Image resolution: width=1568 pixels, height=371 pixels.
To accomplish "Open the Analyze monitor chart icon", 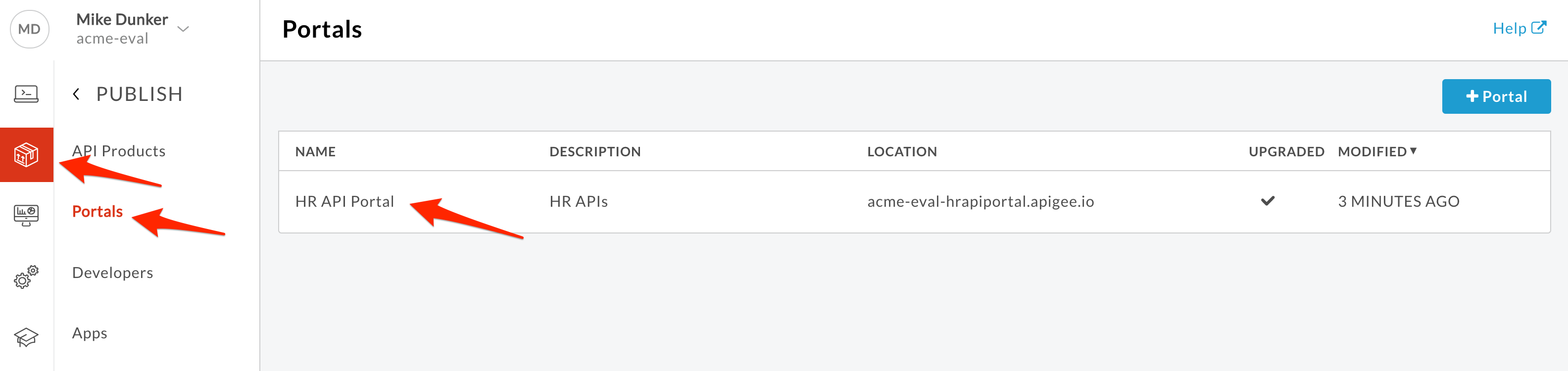I will coord(26,215).
